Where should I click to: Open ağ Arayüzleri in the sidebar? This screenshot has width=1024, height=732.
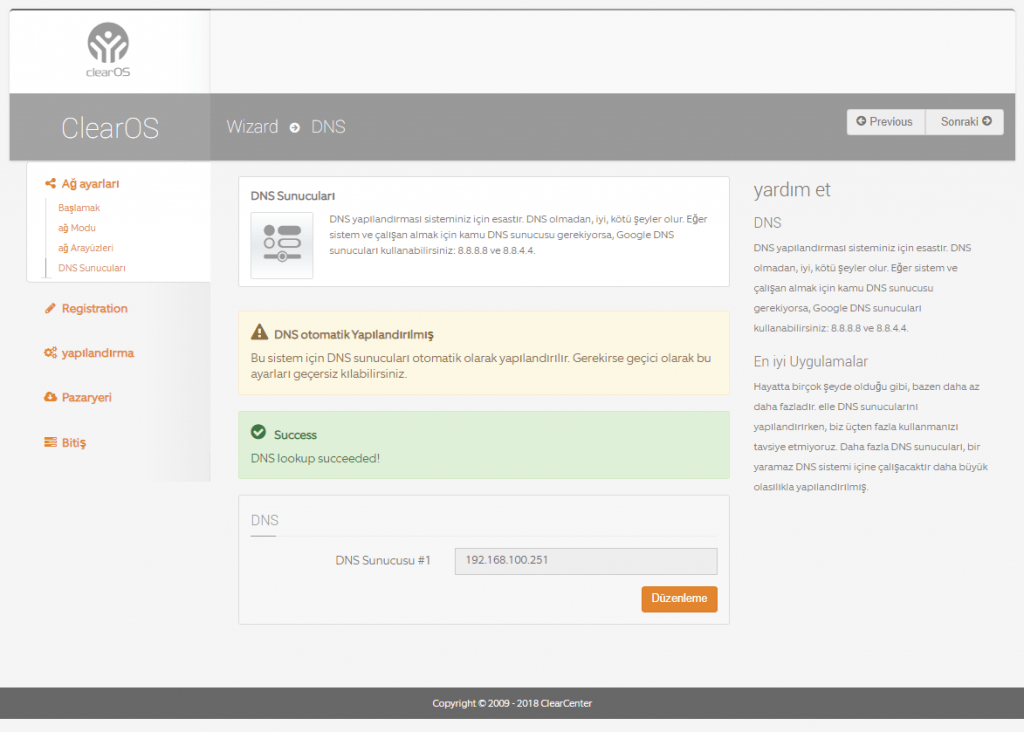(x=86, y=248)
